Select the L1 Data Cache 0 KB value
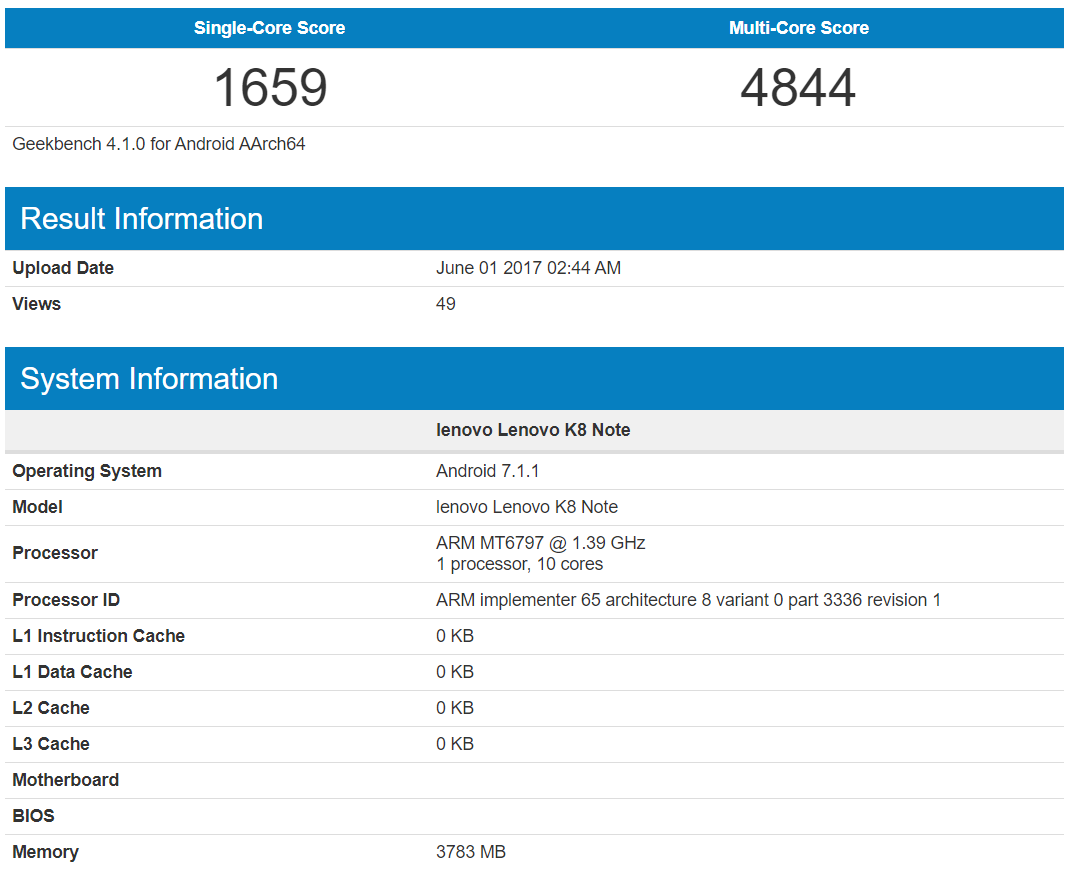Screen dimensions: 1090x882 click(x=455, y=673)
